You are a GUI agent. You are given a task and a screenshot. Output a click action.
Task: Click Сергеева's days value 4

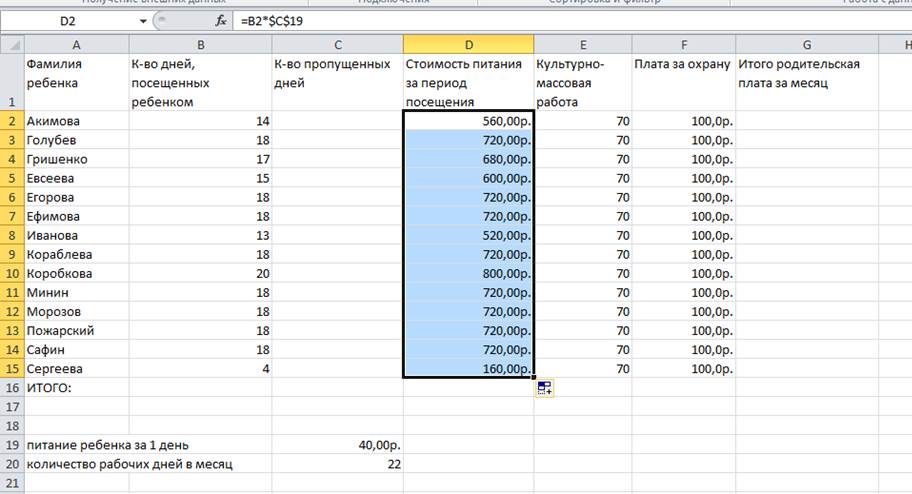click(x=200, y=369)
